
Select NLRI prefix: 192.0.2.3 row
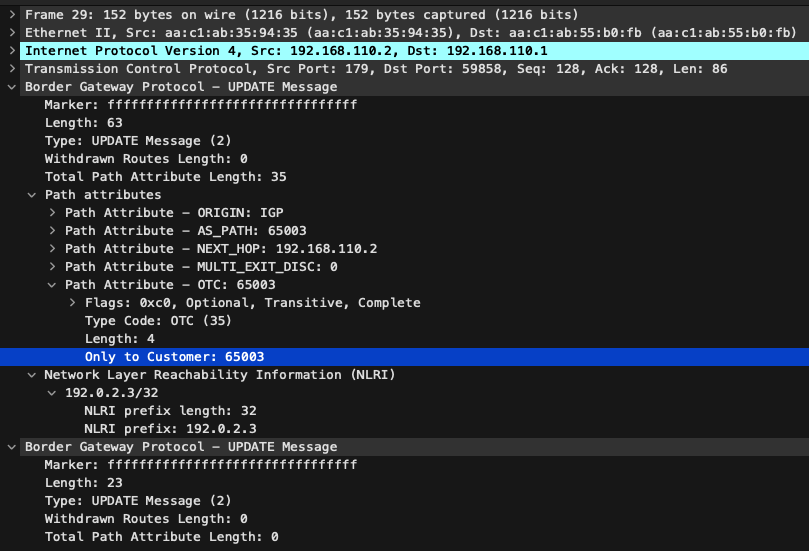pos(170,429)
